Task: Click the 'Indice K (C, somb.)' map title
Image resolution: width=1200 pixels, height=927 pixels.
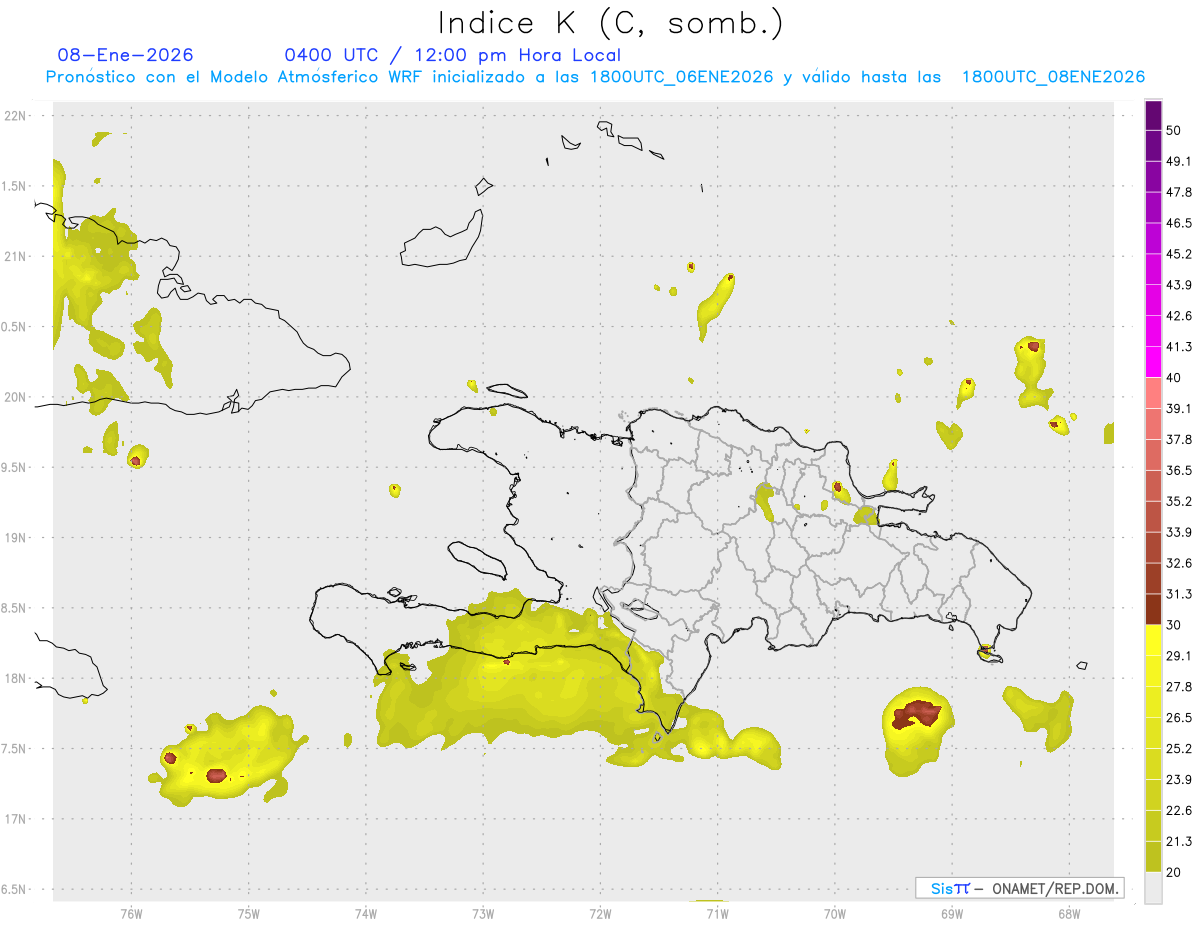Action: coord(610,22)
